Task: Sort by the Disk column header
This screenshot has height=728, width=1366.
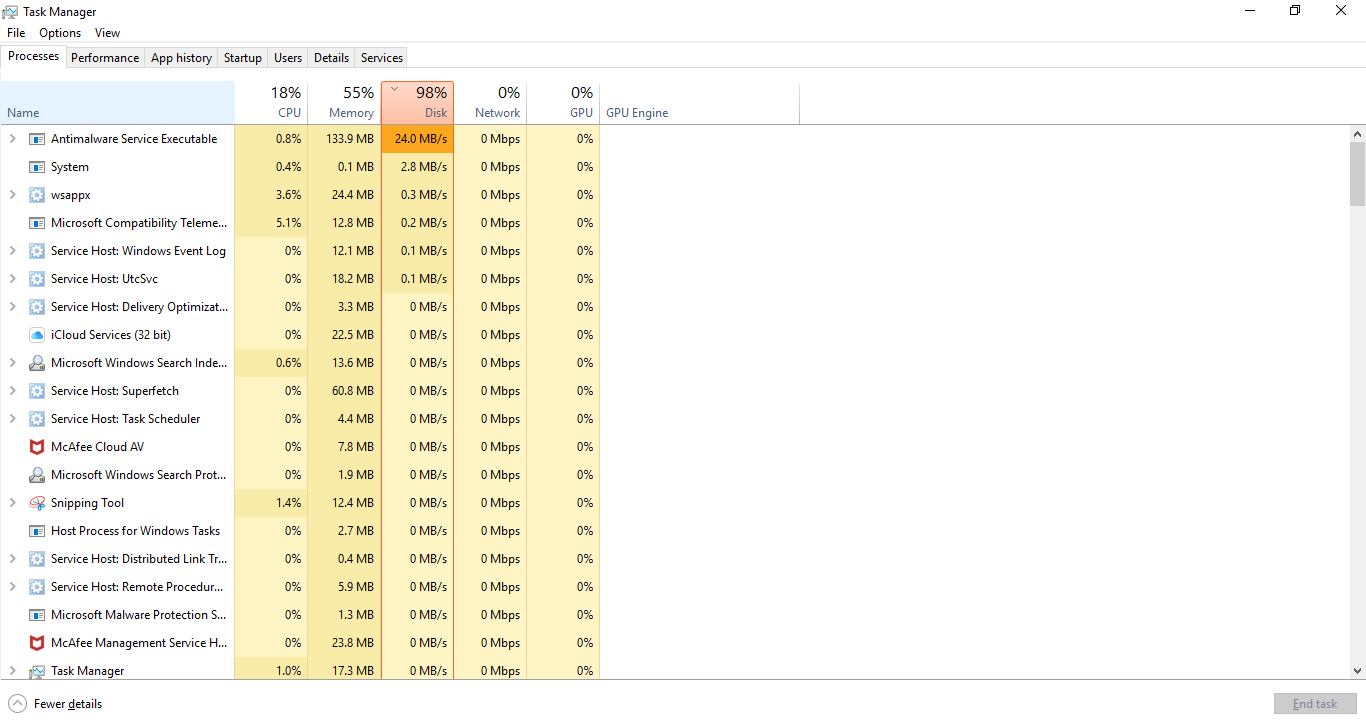Action: (417, 103)
